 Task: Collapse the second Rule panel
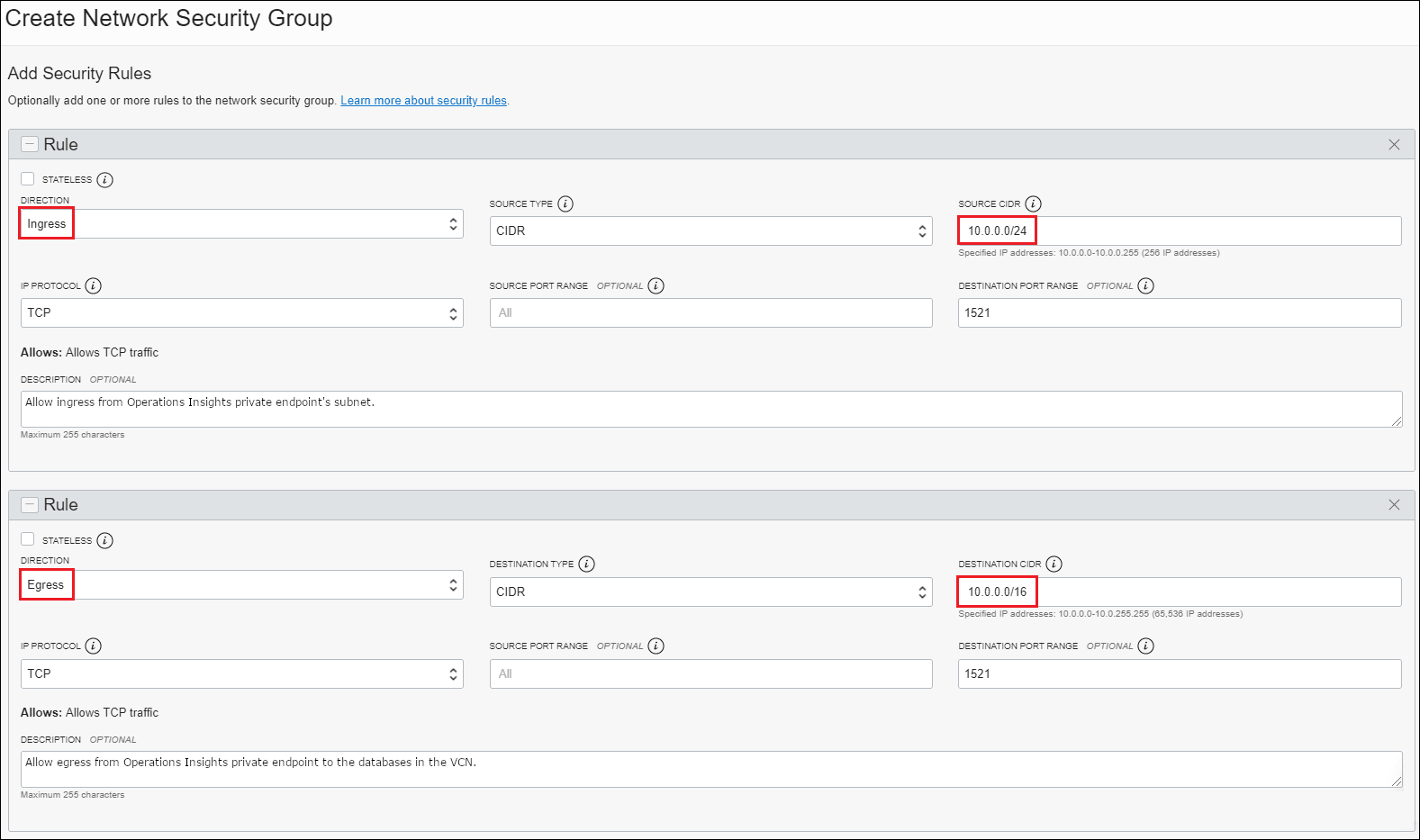[30, 505]
